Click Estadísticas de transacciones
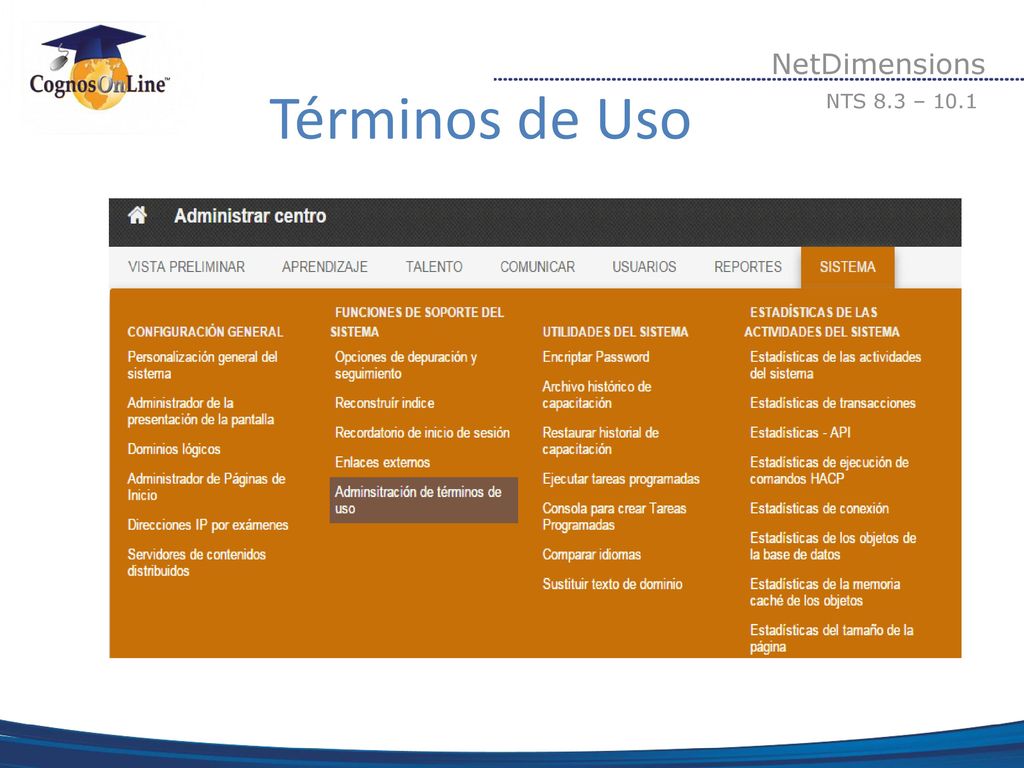This screenshot has width=1024, height=768. click(x=833, y=403)
